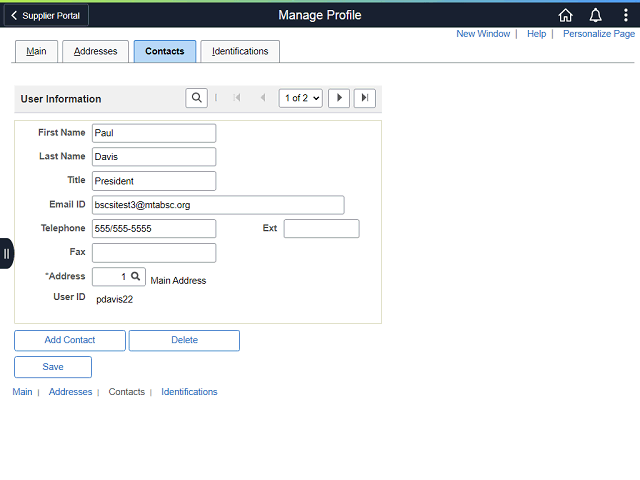Open the three-dot actions menu
This screenshot has width=640, height=480.
tap(625, 16)
